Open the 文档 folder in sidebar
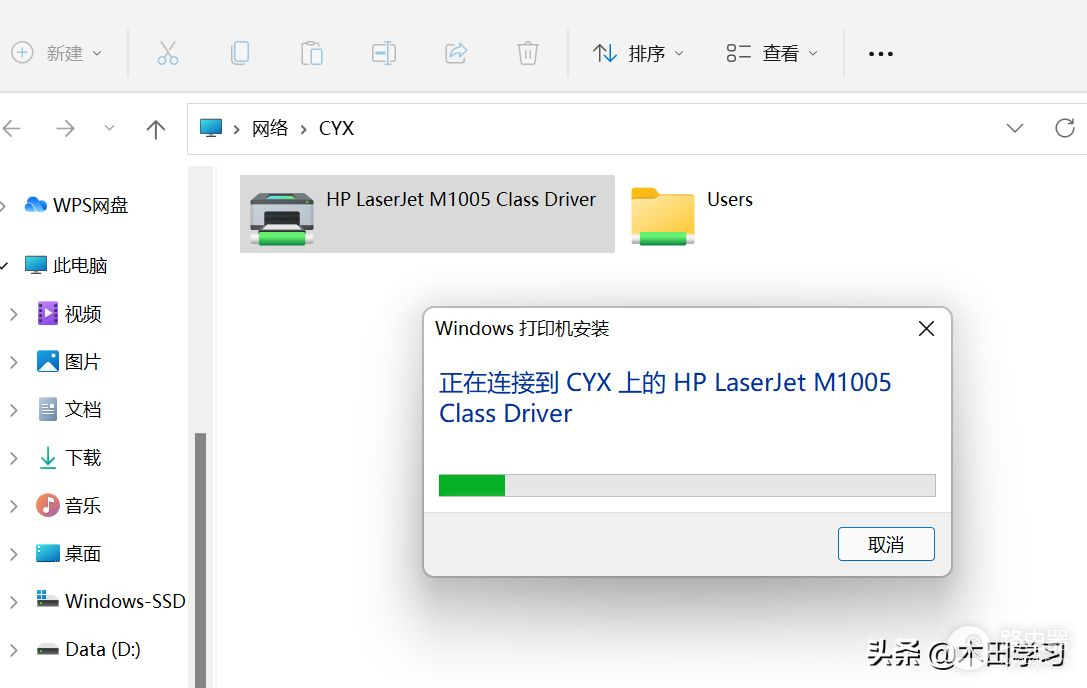The width and height of the screenshot is (1087, 688). (x=69, y=409)
